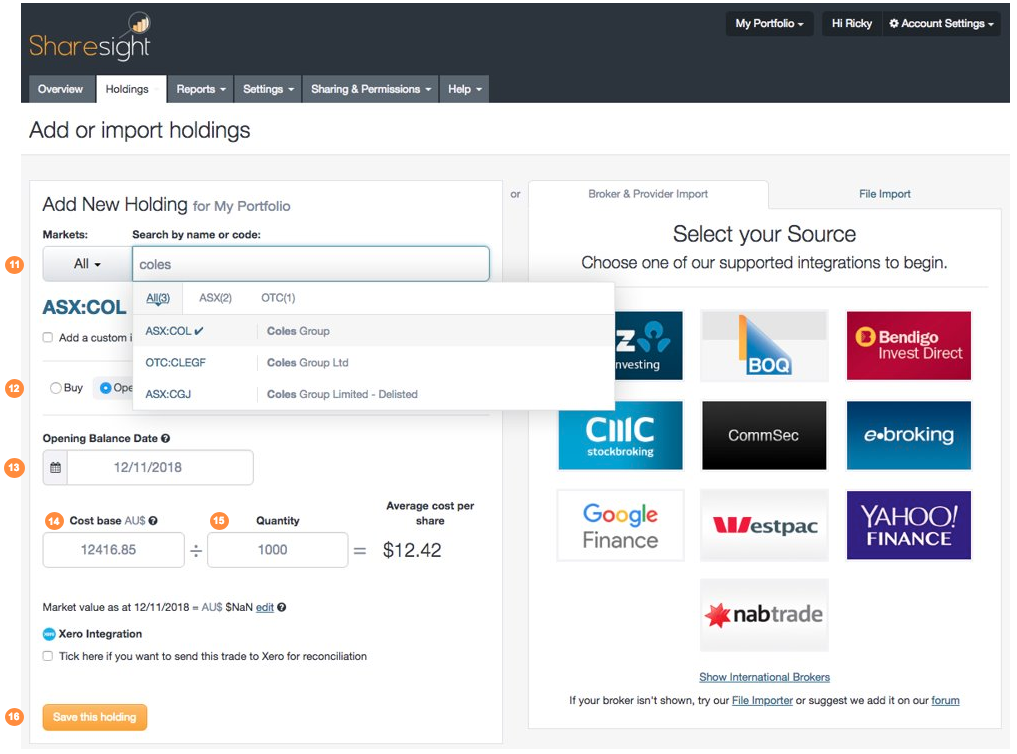Viewport: 1017px width, 754px height.
Task: Expand the Settings dropdown menu
Action: point(268,89)
